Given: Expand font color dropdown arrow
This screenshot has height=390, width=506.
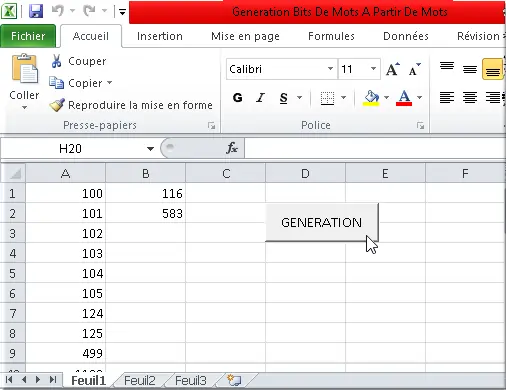Looking at the screenshot, I should [x=420, y=98].
